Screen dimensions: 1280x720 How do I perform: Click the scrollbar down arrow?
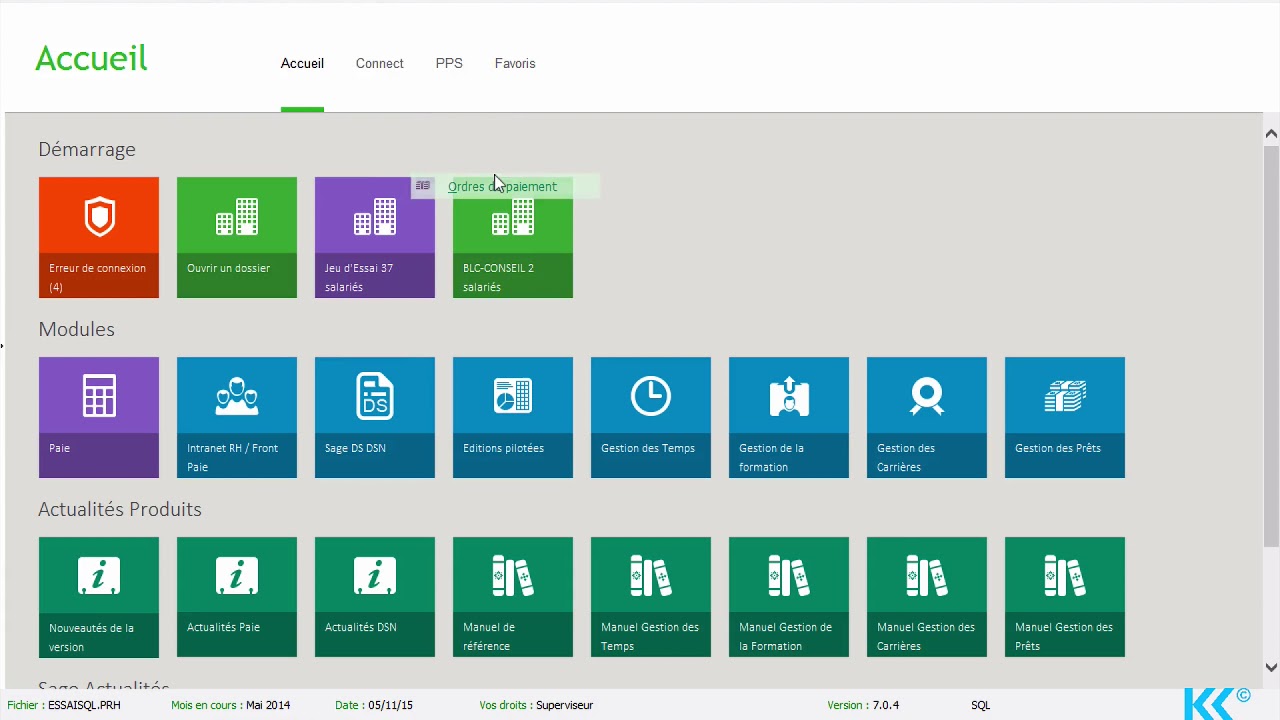coord(1271,667)
